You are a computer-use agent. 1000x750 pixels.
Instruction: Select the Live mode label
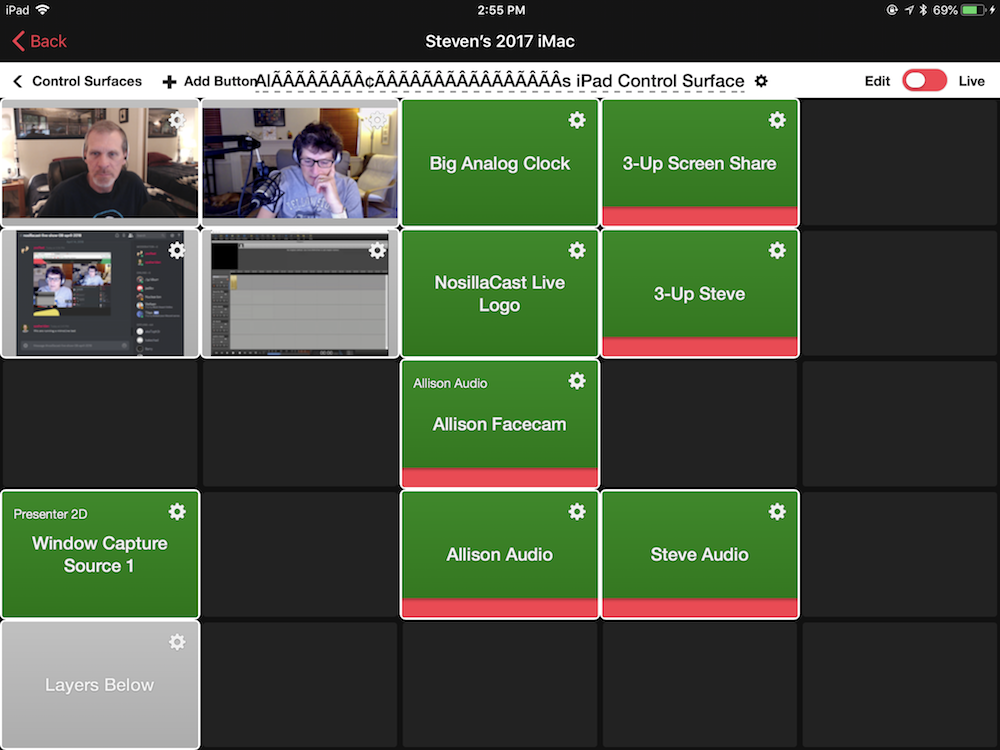(971, 81)
